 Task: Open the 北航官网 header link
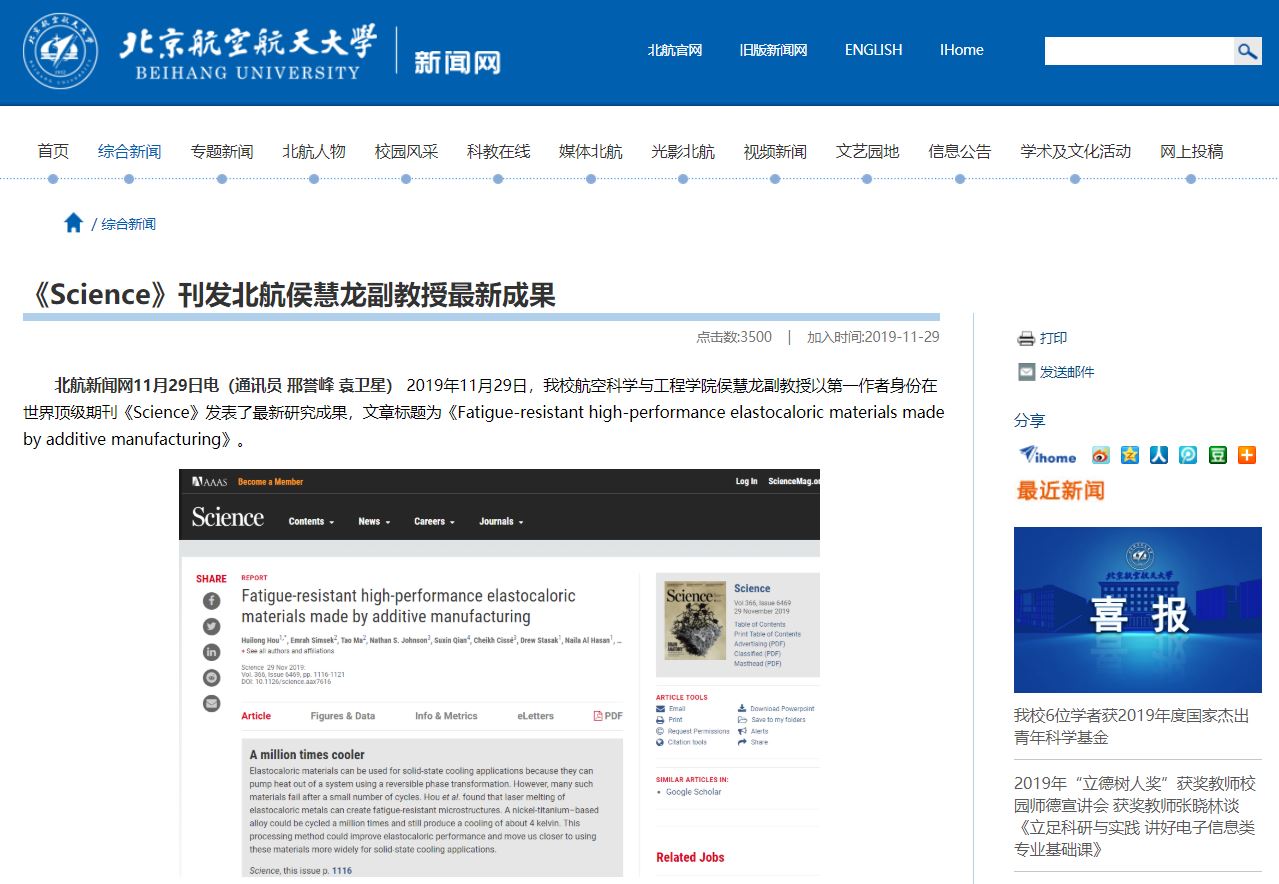[675, 50]
